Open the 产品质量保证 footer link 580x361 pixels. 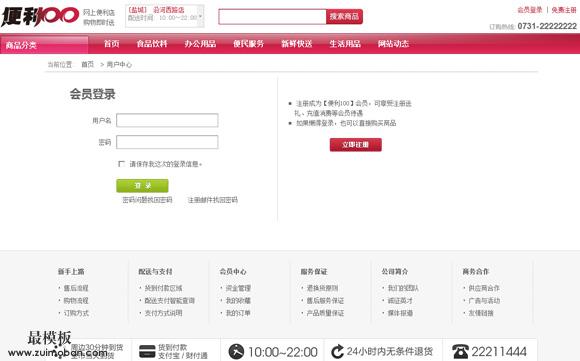click(x=325, y=313)
